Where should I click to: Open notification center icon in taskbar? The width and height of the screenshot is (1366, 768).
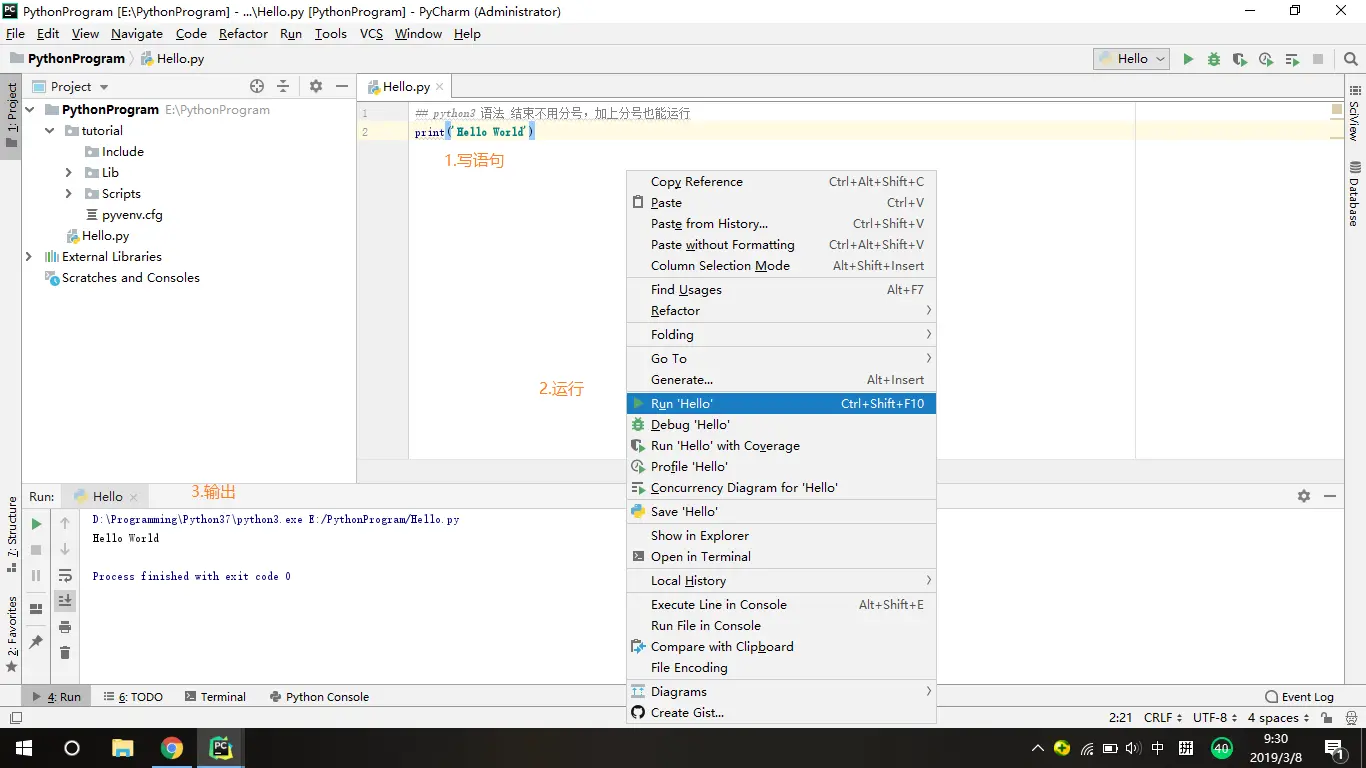(1334, 748)
